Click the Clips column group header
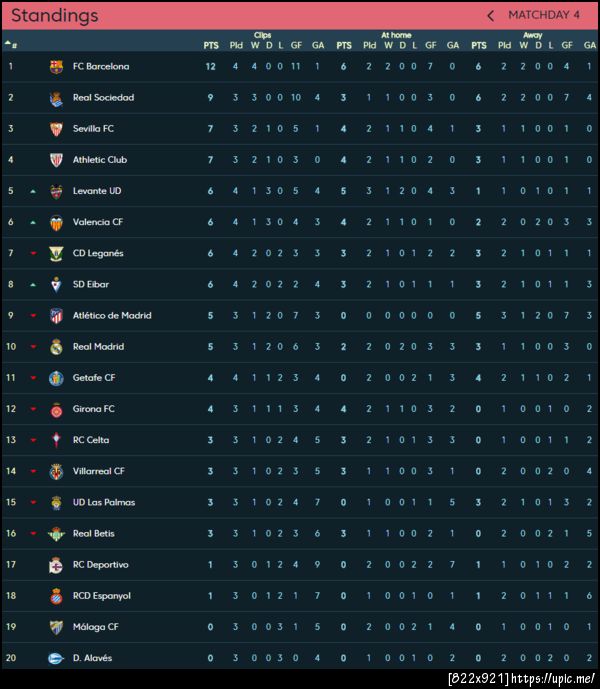This screenshot has width=600, height=689. pos(263,35)
